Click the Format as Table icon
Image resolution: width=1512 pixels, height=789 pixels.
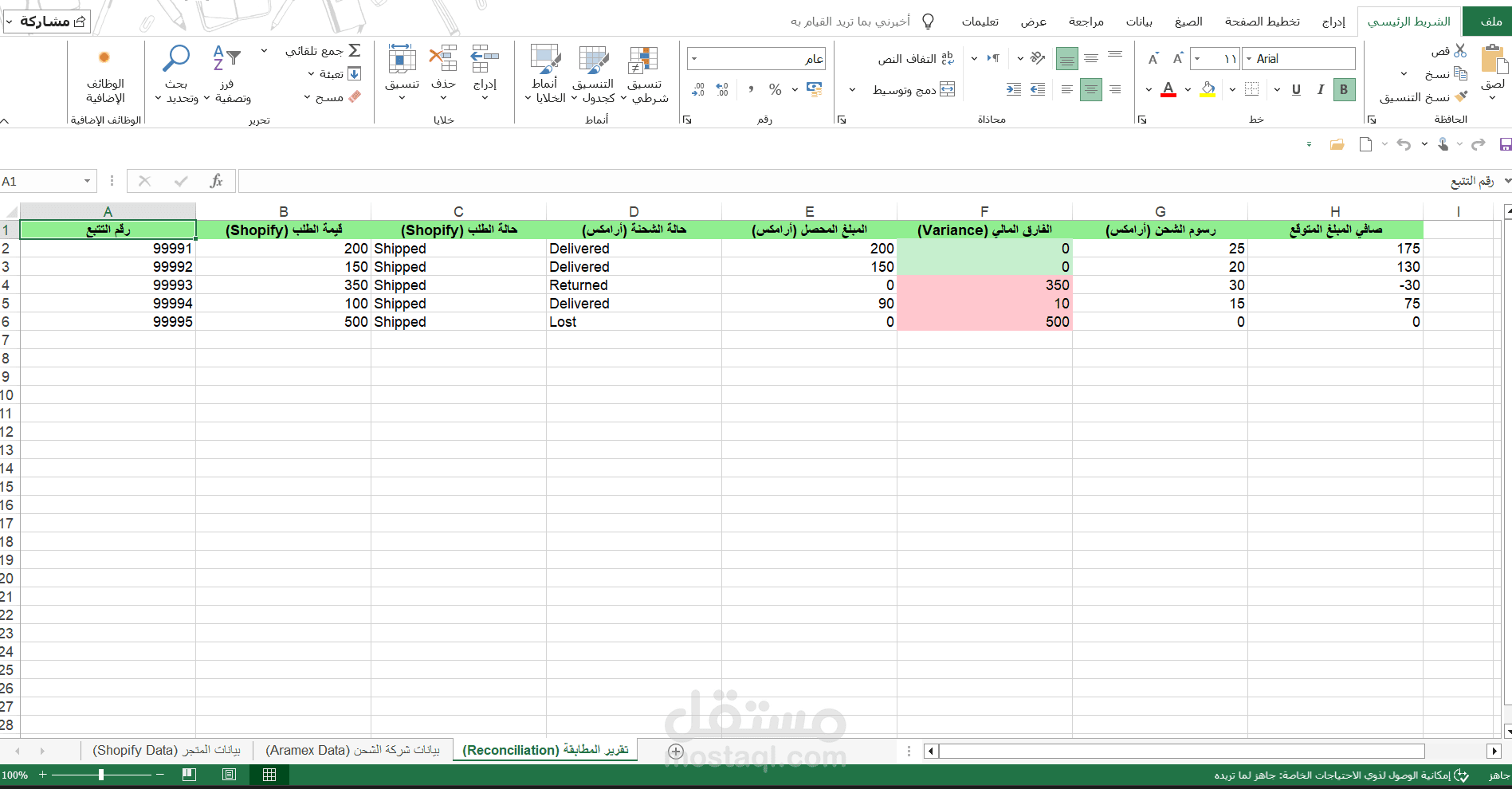click(594, 61)
